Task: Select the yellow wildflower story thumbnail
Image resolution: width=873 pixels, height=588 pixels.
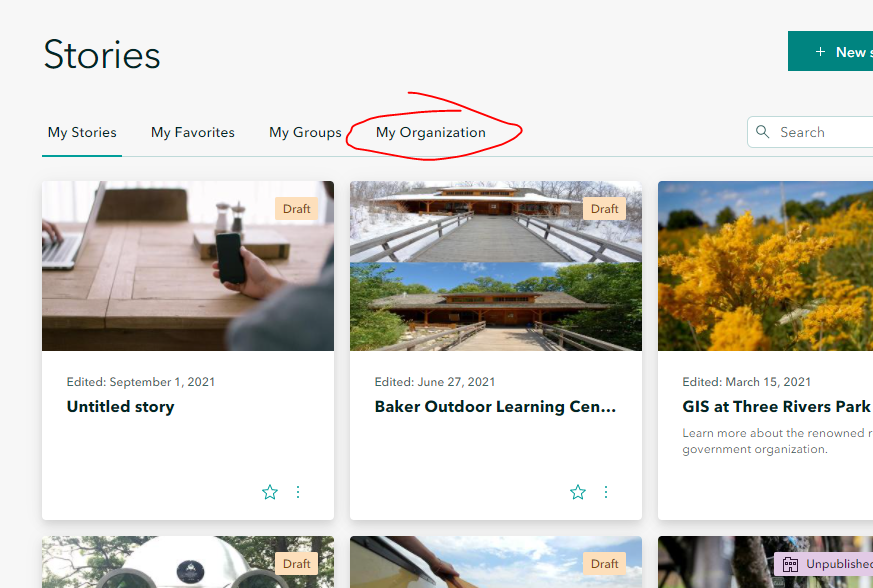Action: pos(765,266)
